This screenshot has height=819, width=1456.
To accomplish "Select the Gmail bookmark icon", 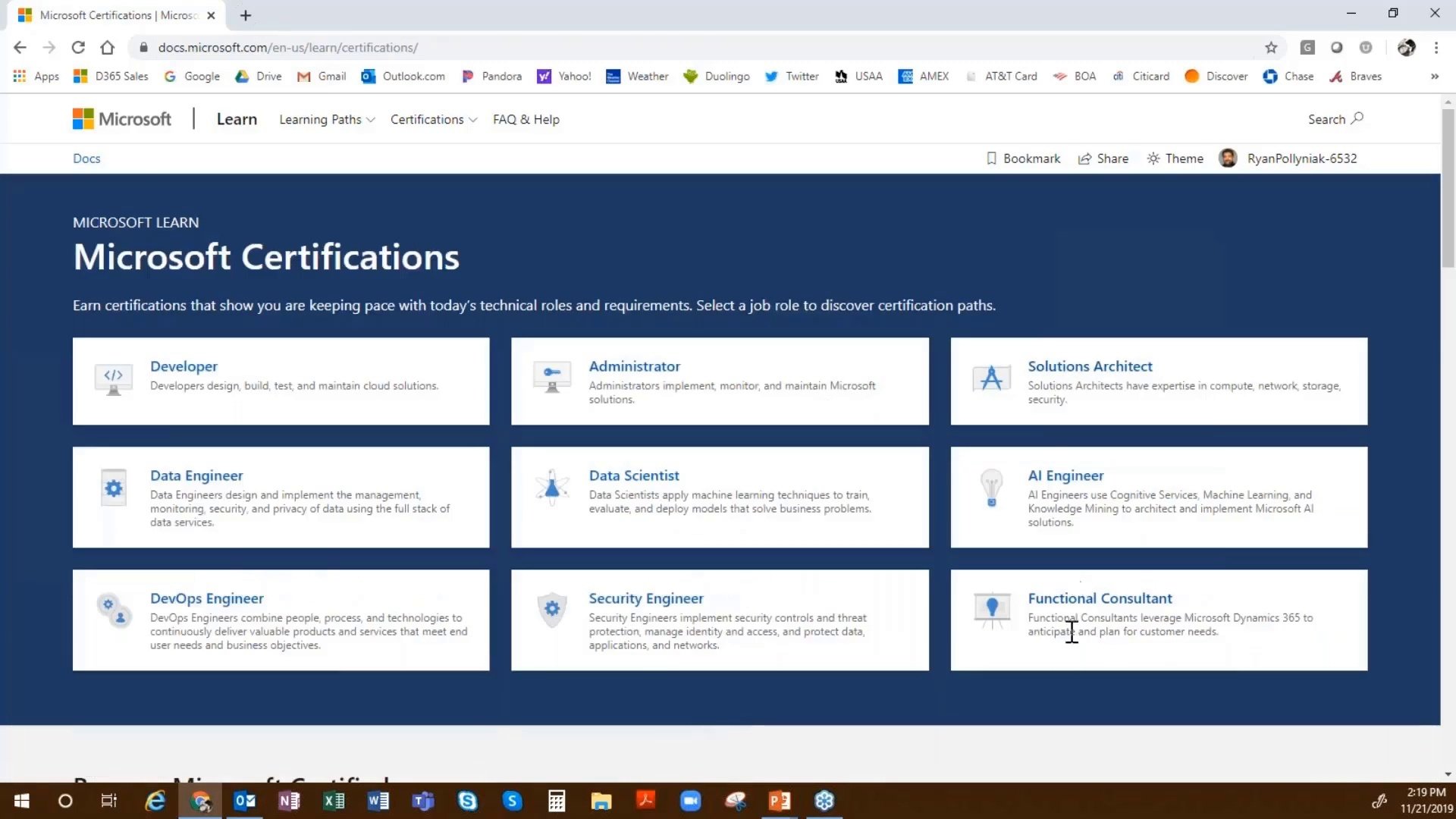I will 304,76.
